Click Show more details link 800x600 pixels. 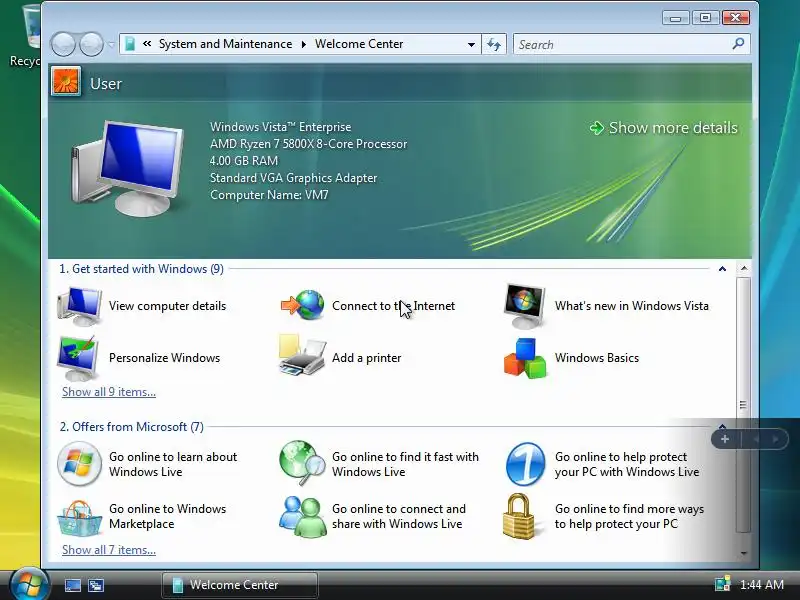coord(664,128)
